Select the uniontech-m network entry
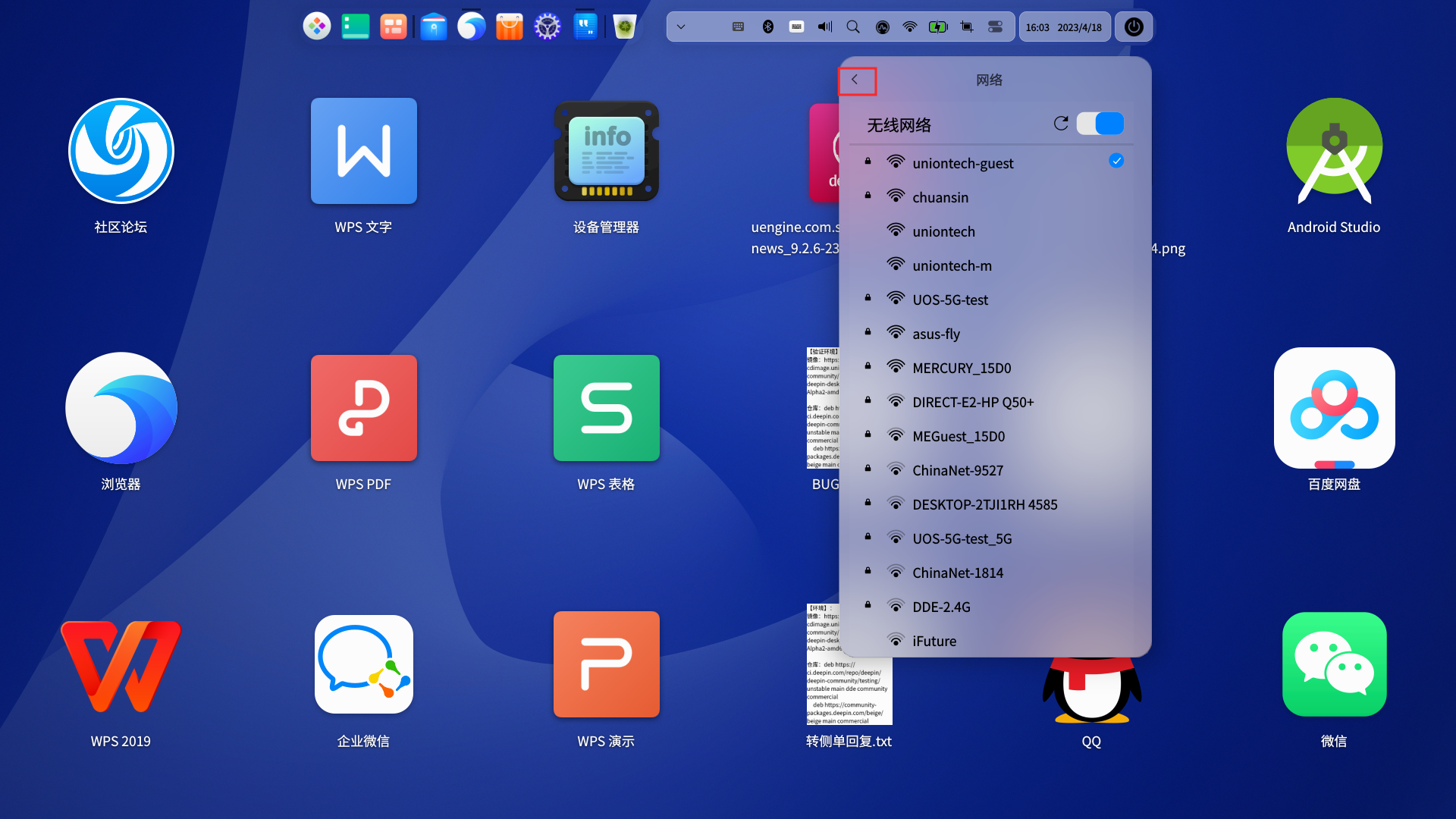The width and height of the screenshot is (1456, 819). pos(993,265)
